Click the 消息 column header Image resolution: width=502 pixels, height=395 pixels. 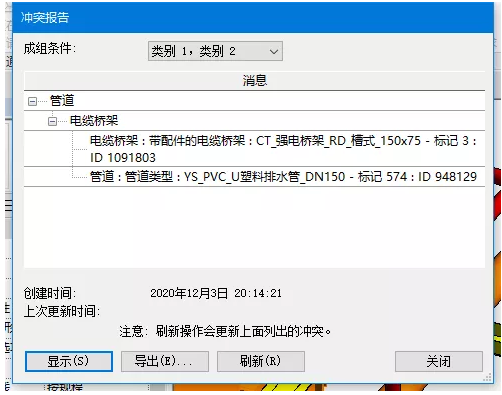point(254,81)
